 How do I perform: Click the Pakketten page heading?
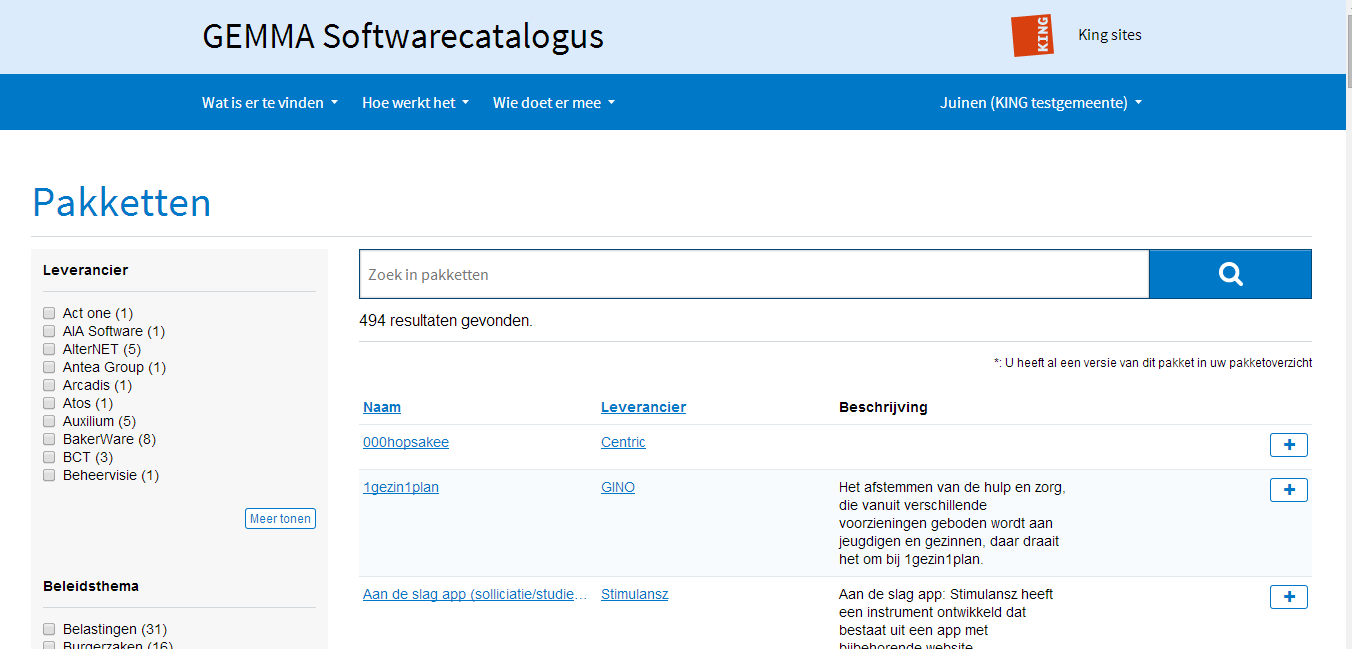tap(122, 202)
